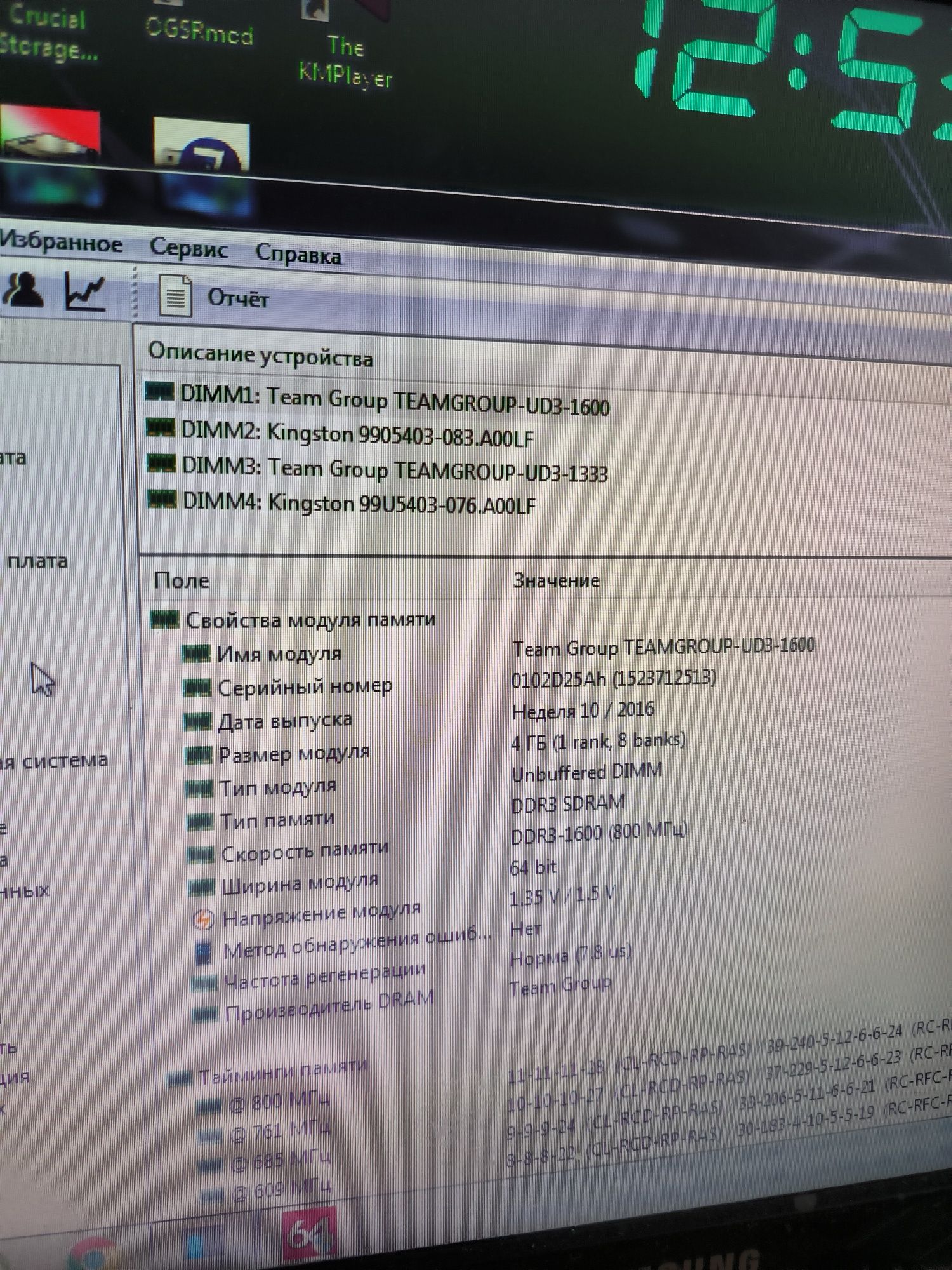Click the voltage lightning icon
The image size is (952, 1270).
tap(203, 920)
